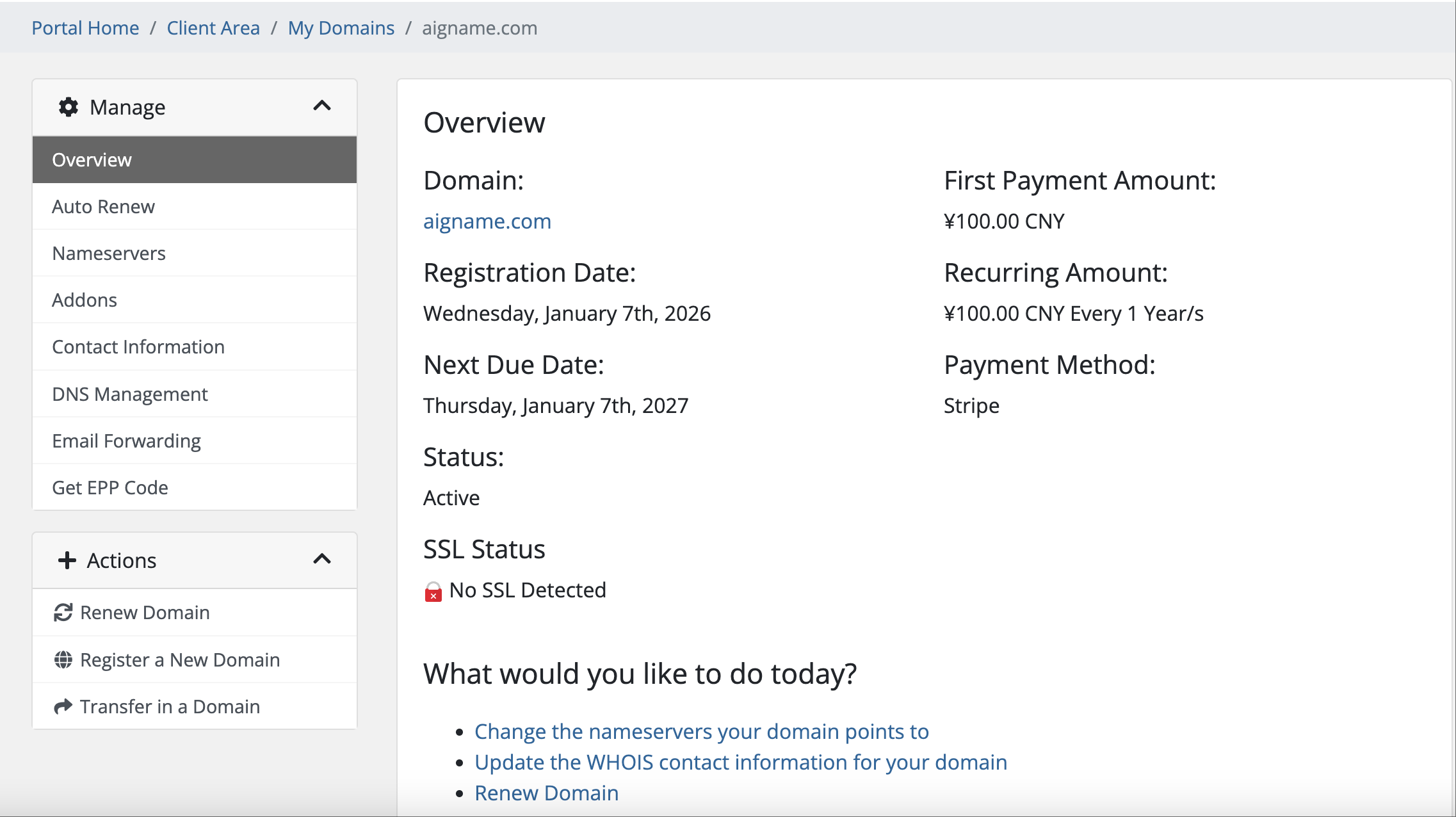Click the Renew Domain refresh icon
This screenshot has width=1456, height=817.
pos(63,613)
